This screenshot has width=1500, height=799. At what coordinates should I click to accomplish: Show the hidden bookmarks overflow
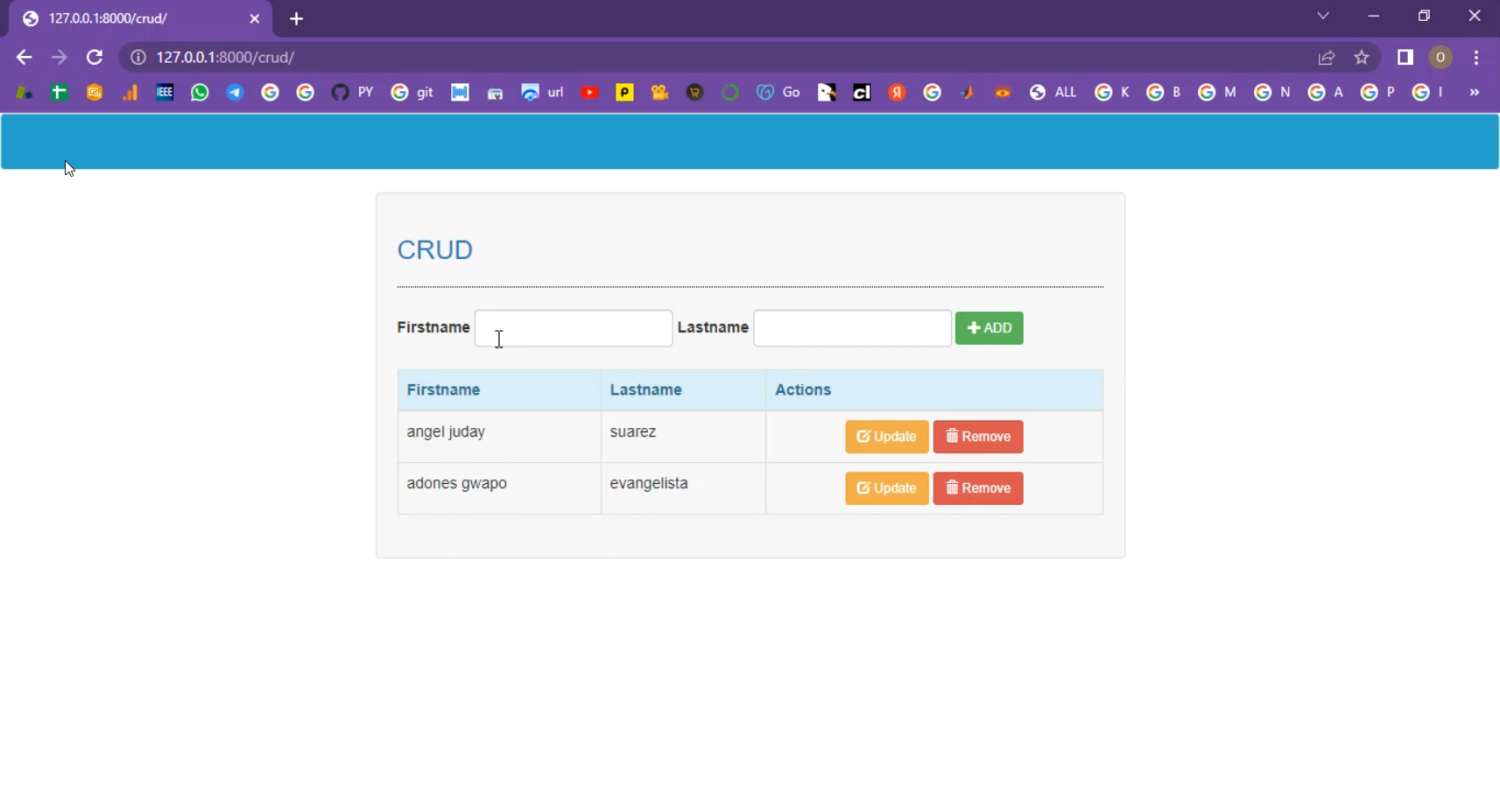(1474, 92)
